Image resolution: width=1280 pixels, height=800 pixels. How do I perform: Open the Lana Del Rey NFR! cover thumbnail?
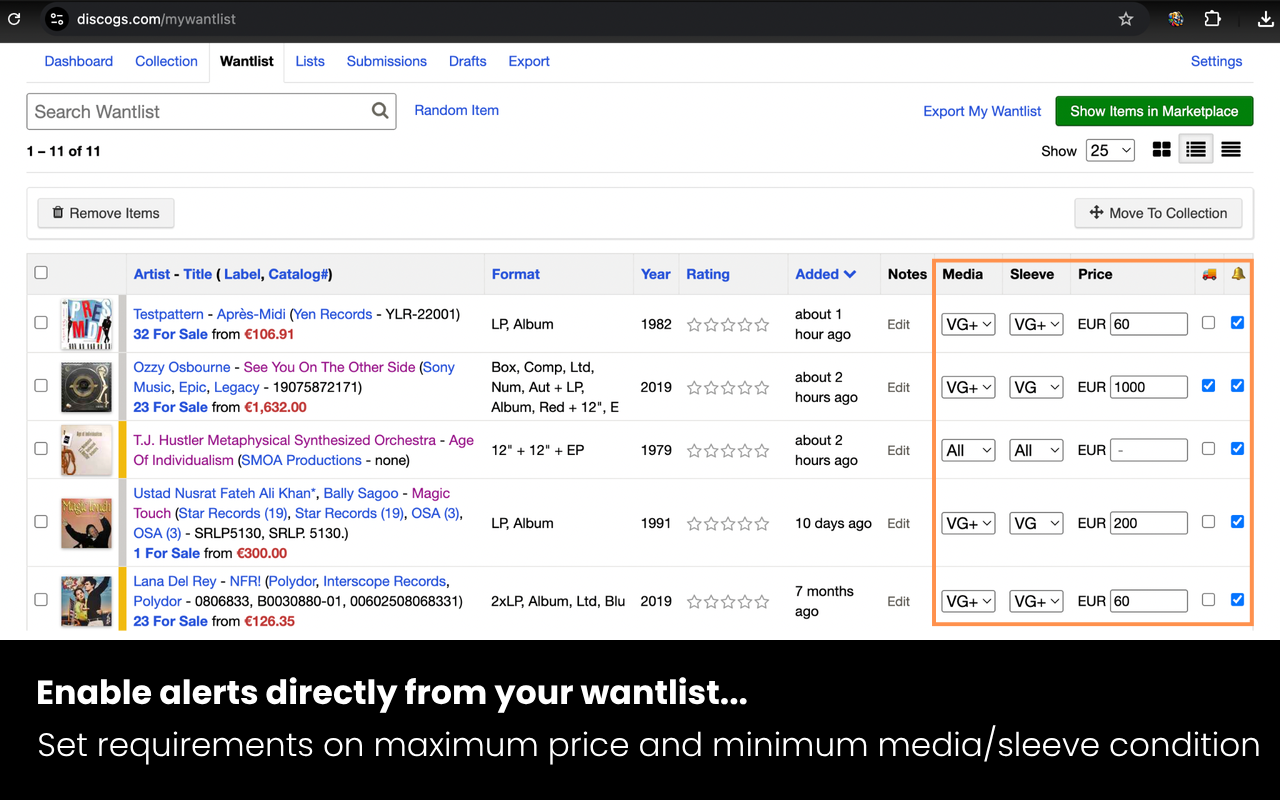point(86,601)
